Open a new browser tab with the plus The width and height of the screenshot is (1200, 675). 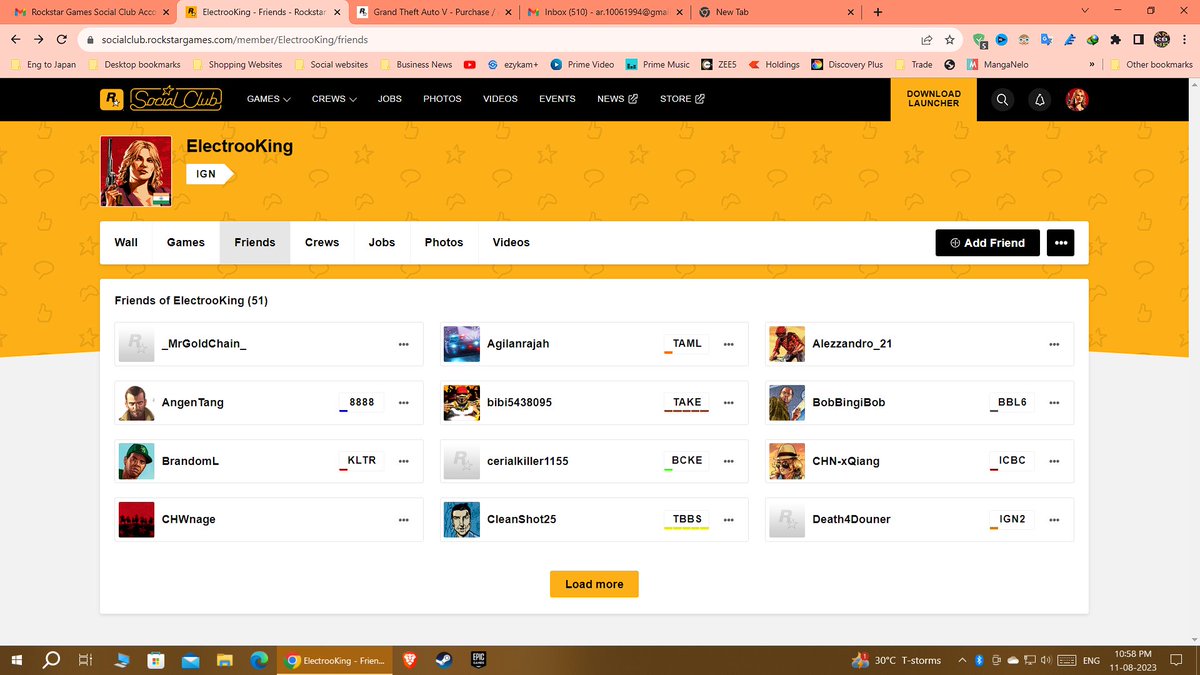877,12
